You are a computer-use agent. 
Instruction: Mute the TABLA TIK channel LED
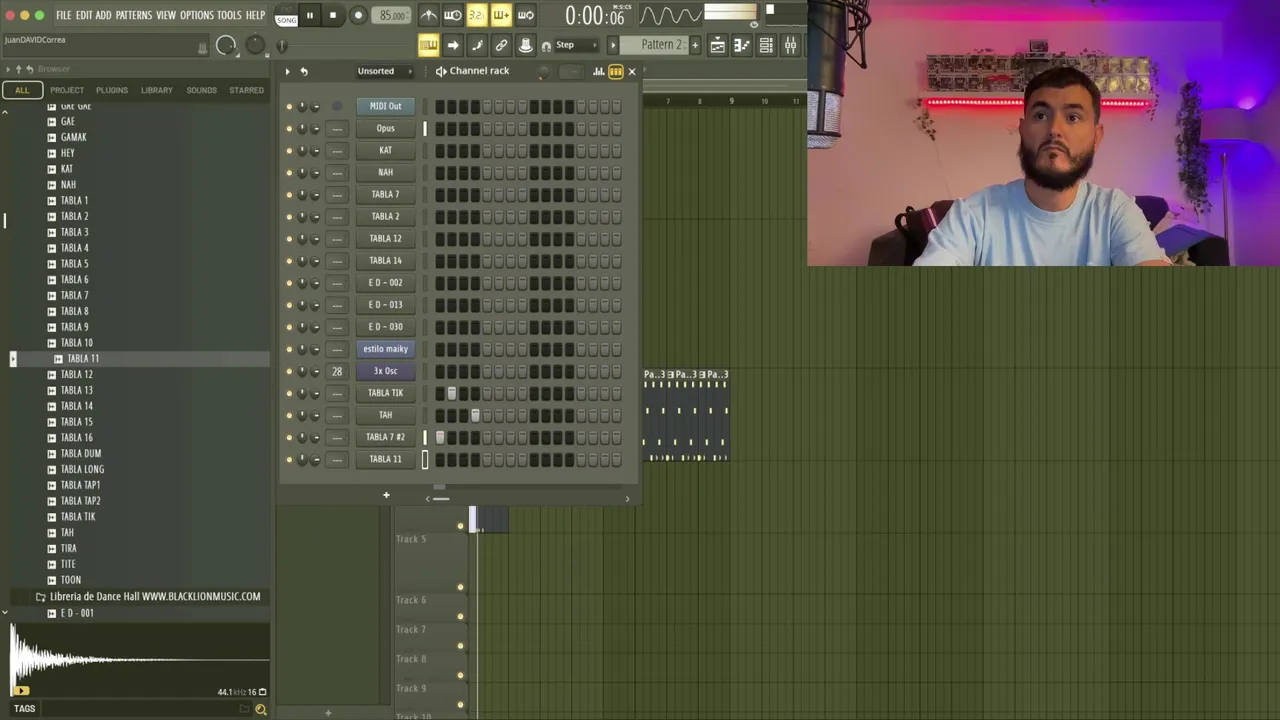(x=289, y=393)
